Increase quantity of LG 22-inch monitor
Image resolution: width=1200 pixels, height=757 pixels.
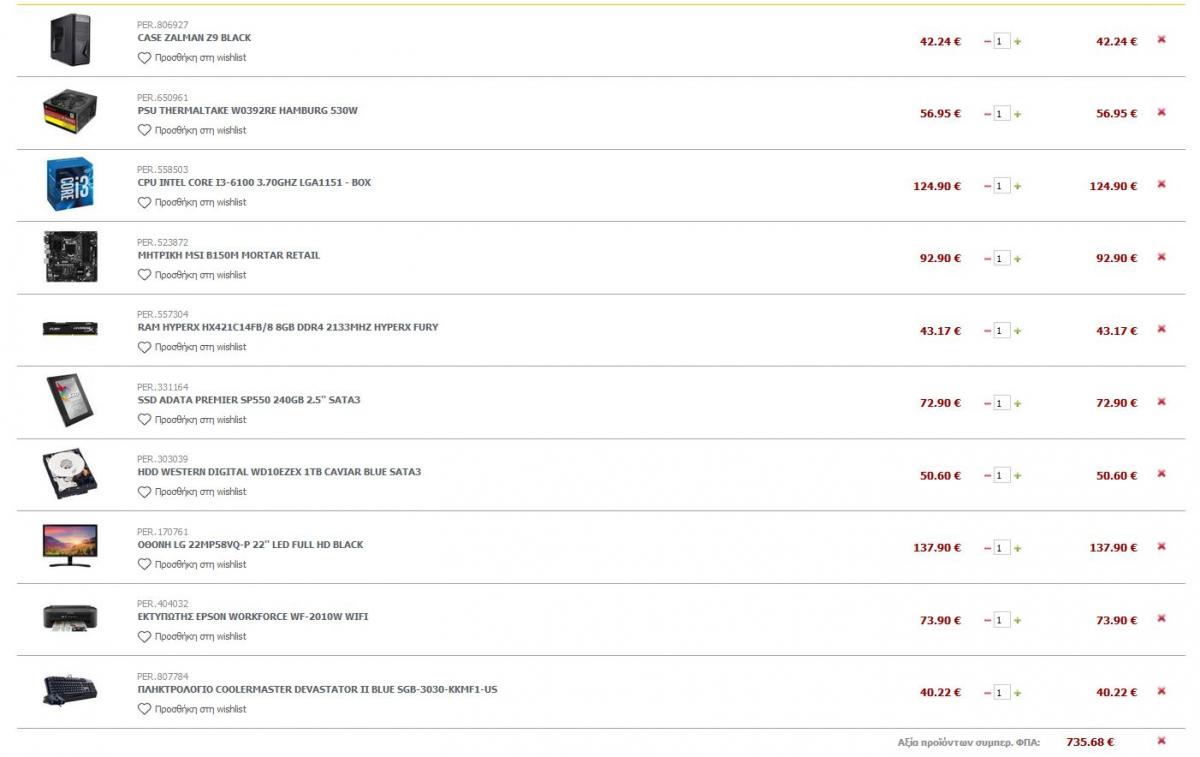click(1018, 548)
